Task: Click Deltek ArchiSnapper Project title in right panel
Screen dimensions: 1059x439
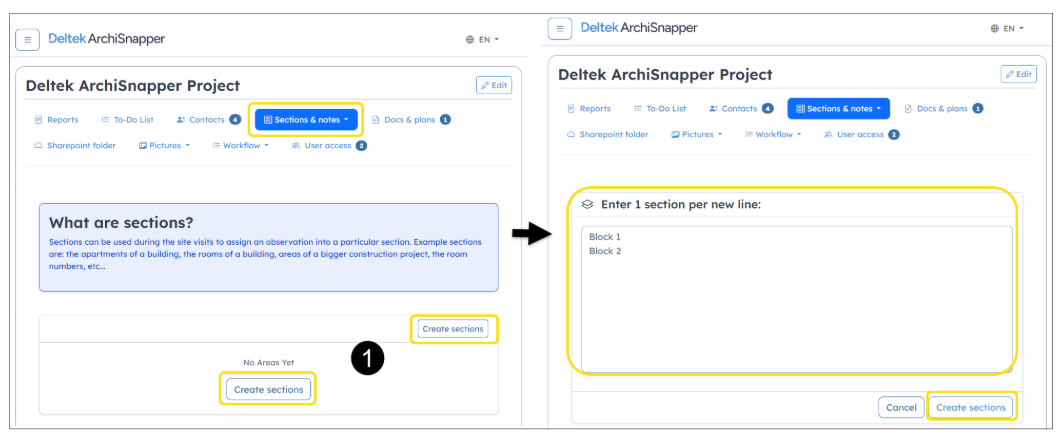Action: click(665, 74)
